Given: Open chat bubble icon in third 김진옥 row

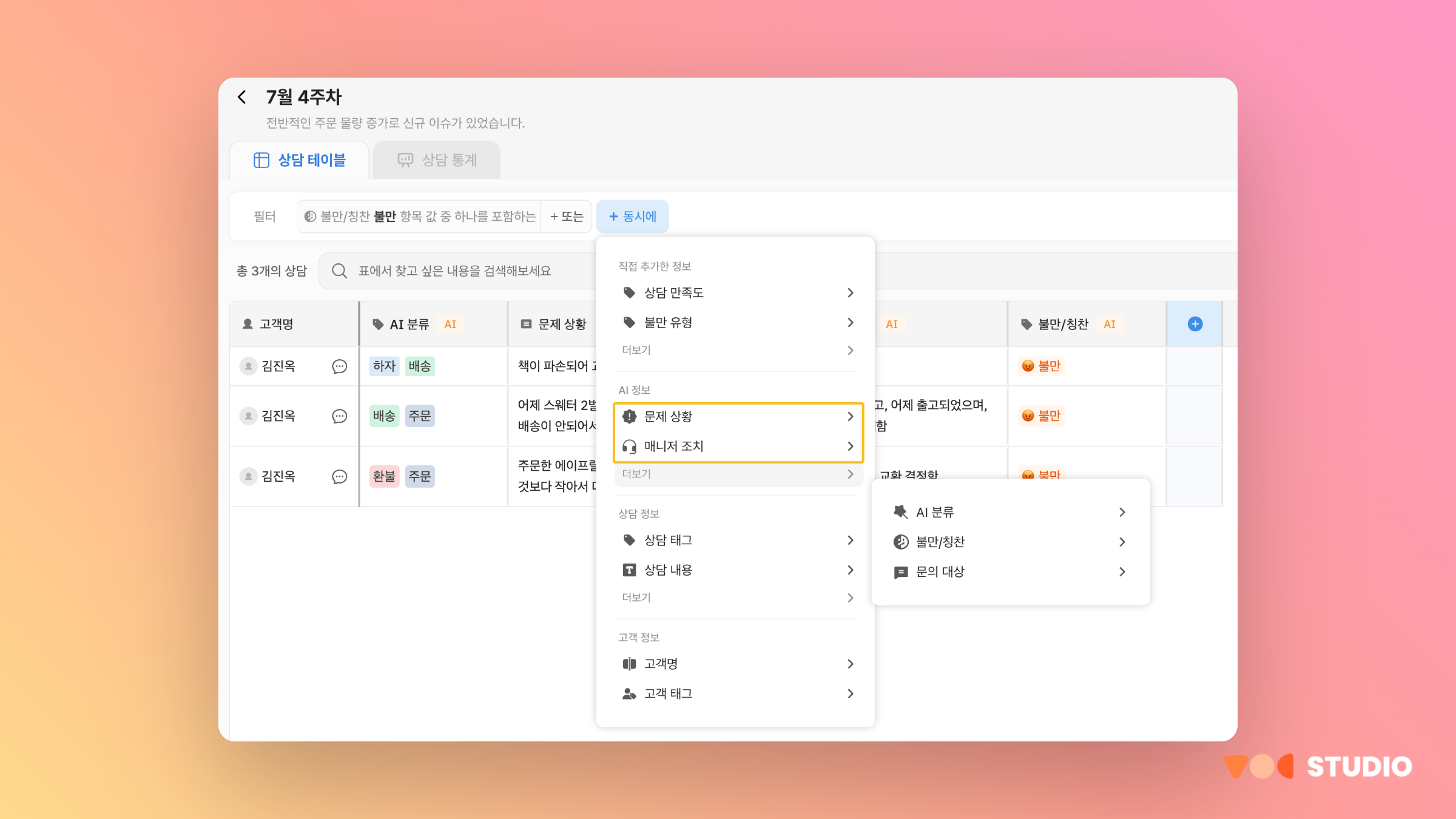Looking at the screenshot, I should pos(339,477).
